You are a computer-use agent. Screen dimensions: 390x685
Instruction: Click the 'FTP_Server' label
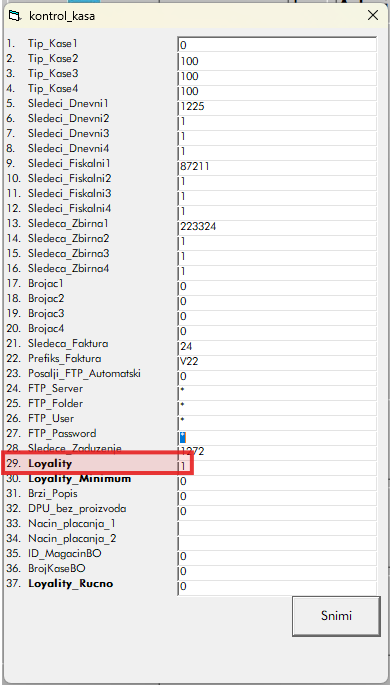55,389
